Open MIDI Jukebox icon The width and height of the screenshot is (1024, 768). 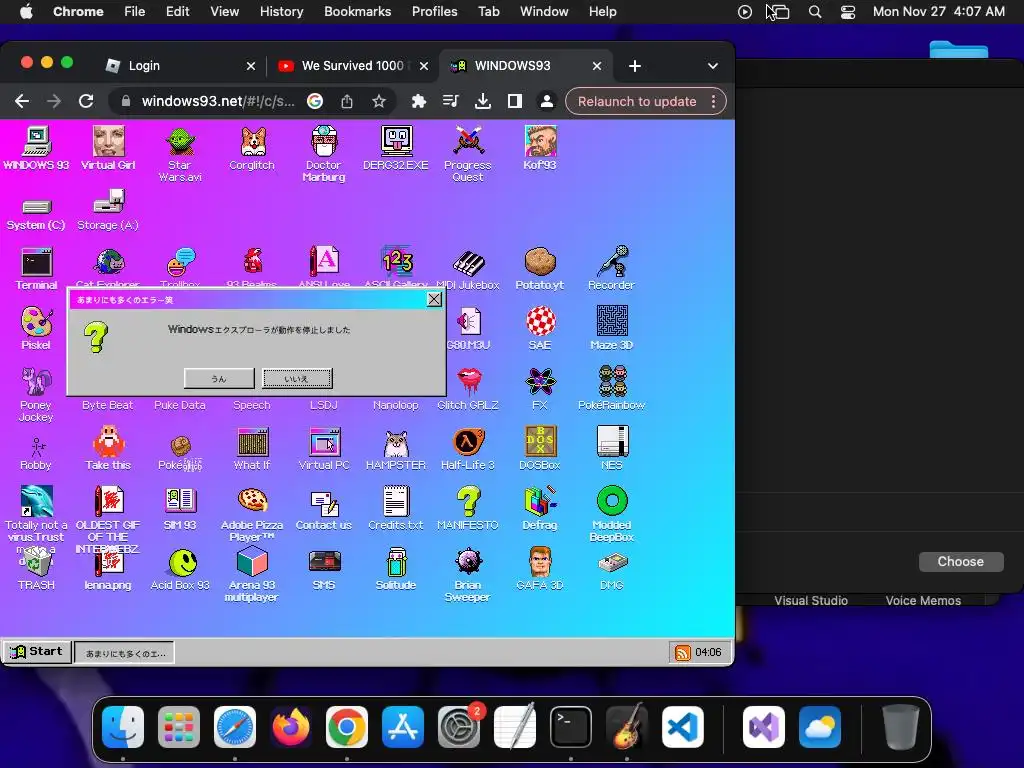468,268
